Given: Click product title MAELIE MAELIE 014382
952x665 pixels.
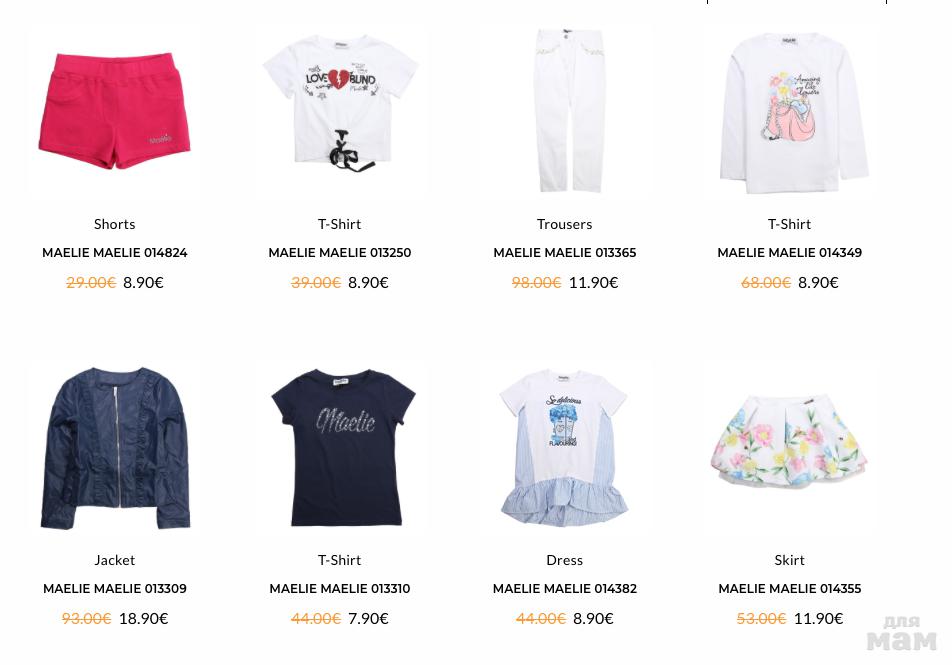Looking at the screenshot, I should pos(565,588).
